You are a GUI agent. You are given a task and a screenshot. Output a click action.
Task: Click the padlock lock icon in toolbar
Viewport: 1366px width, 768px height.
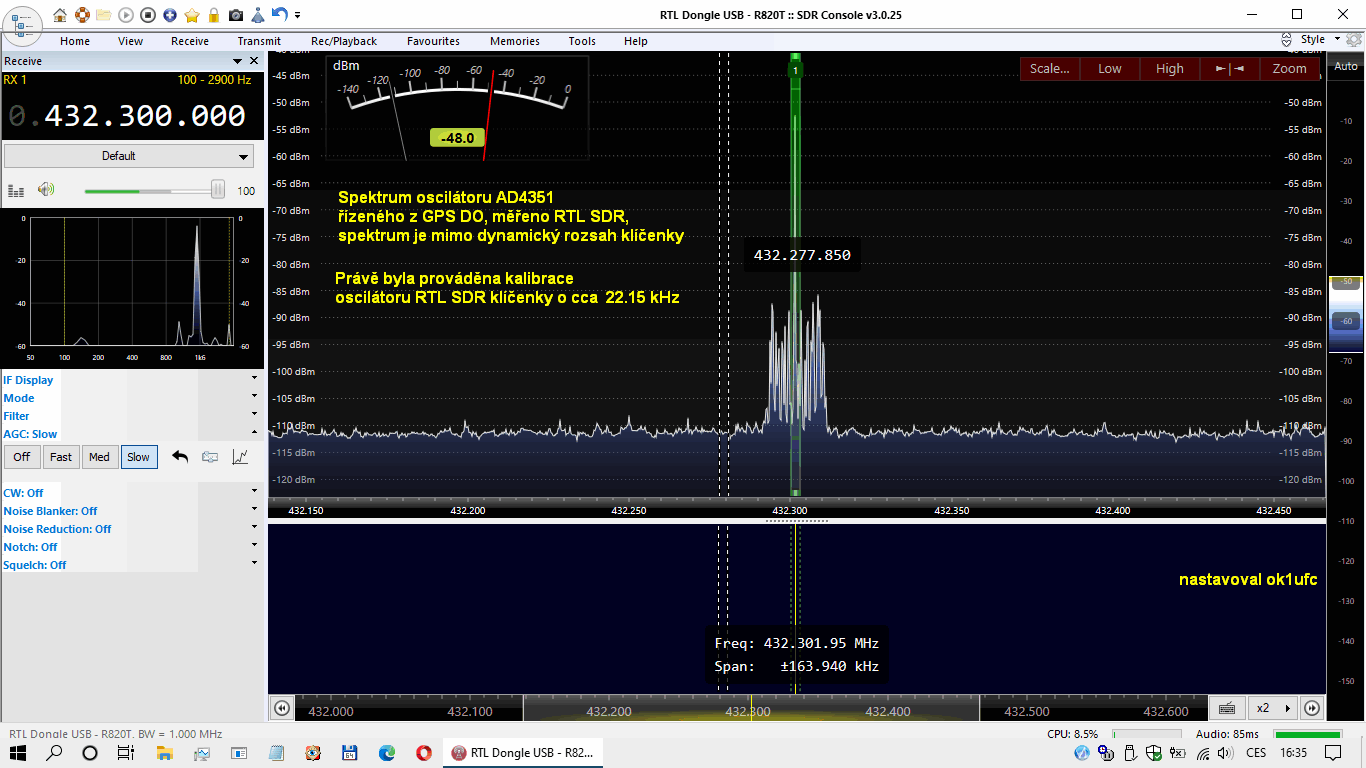coord(214,15)
